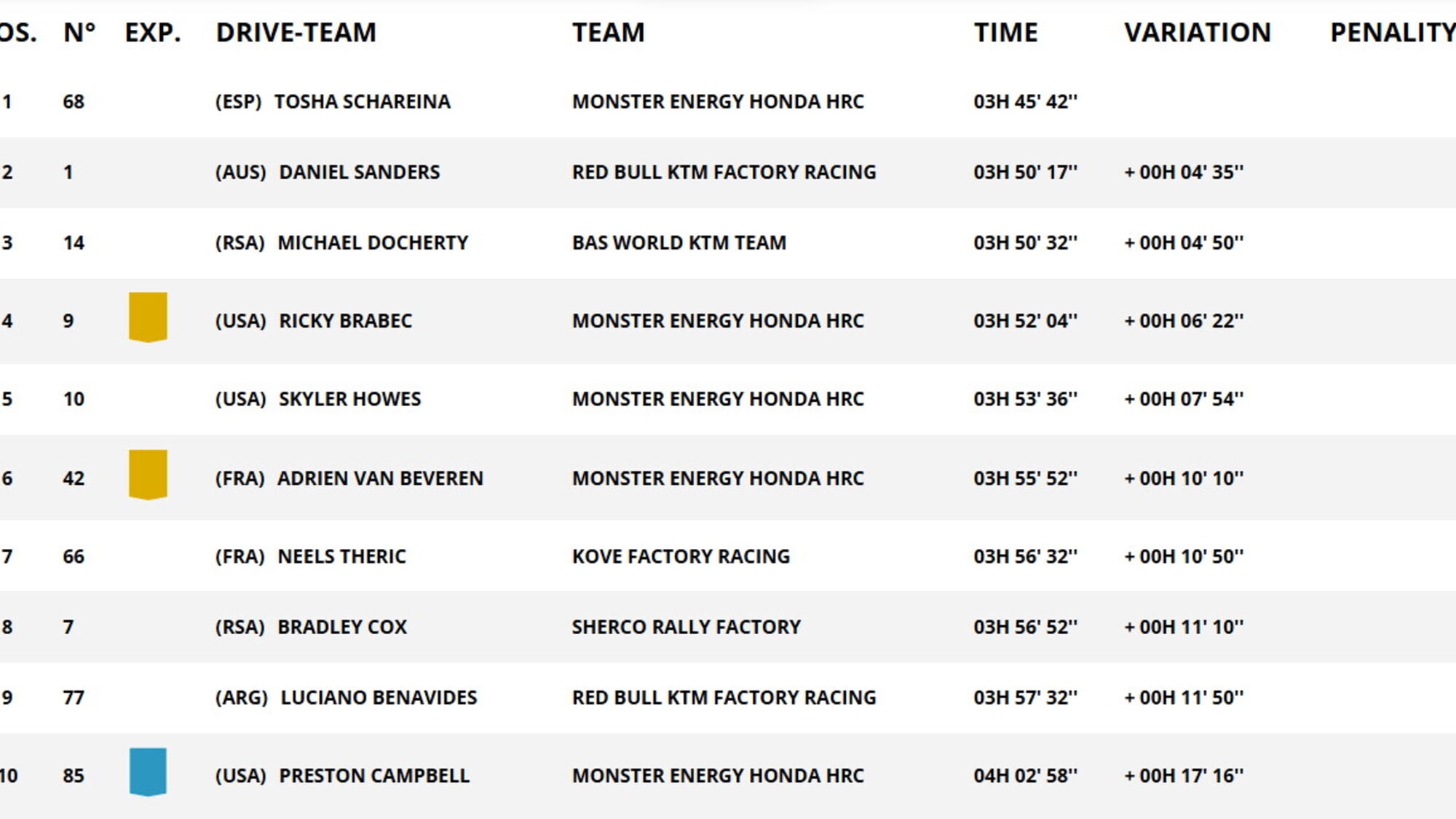Click the EXP. column header
The width and height of the screenshot is (1456, 819).
pyautogui.click(x=153, y=33)
